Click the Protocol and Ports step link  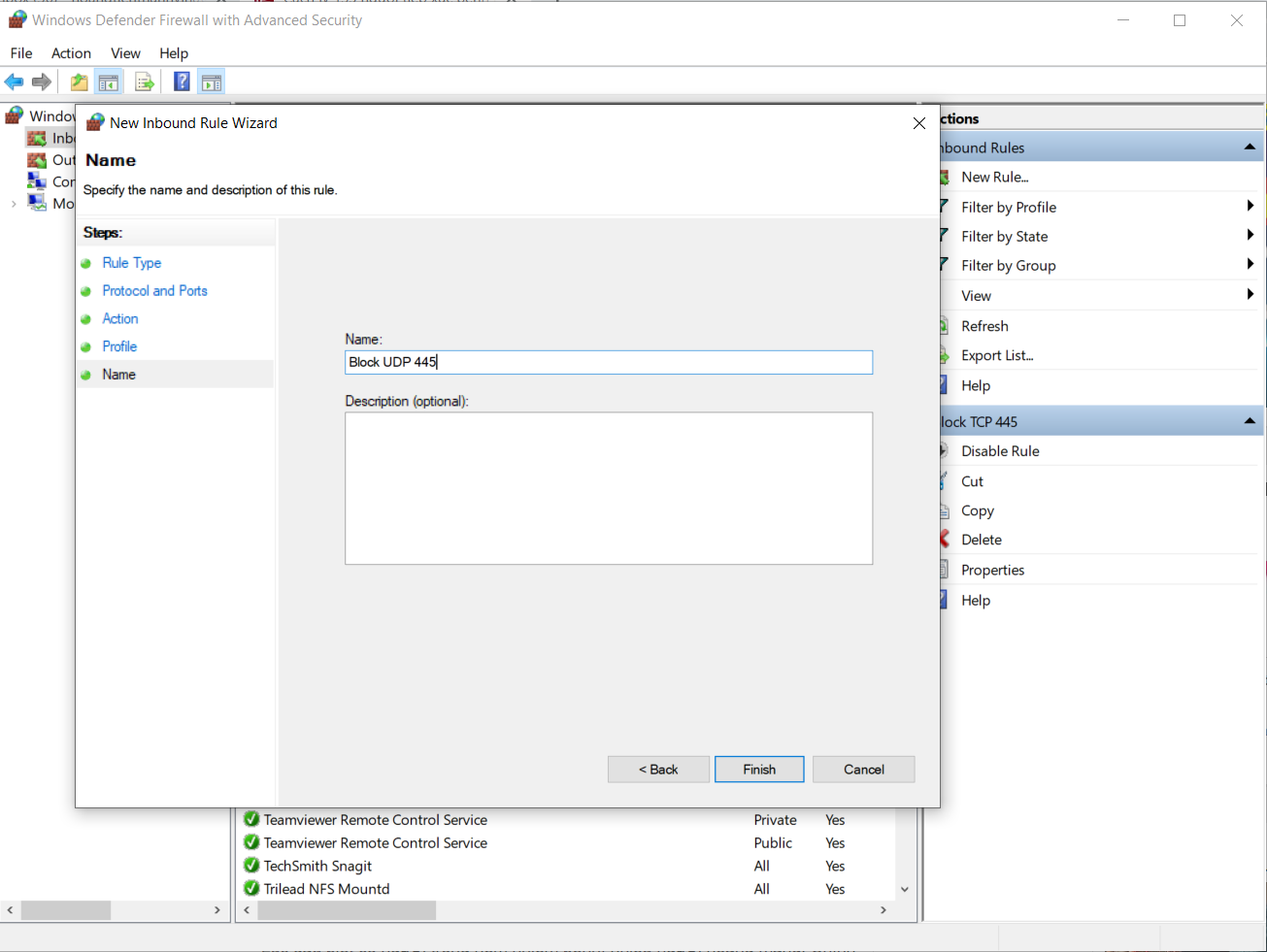click(x=154, y=291)
